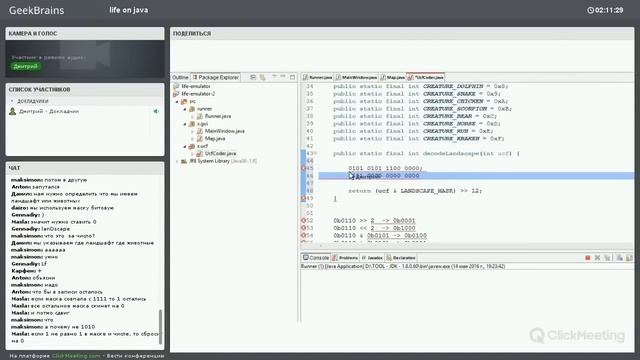Select the UcfCoder.java editor tab
The image size is (640, 360).
pos(426,77)
